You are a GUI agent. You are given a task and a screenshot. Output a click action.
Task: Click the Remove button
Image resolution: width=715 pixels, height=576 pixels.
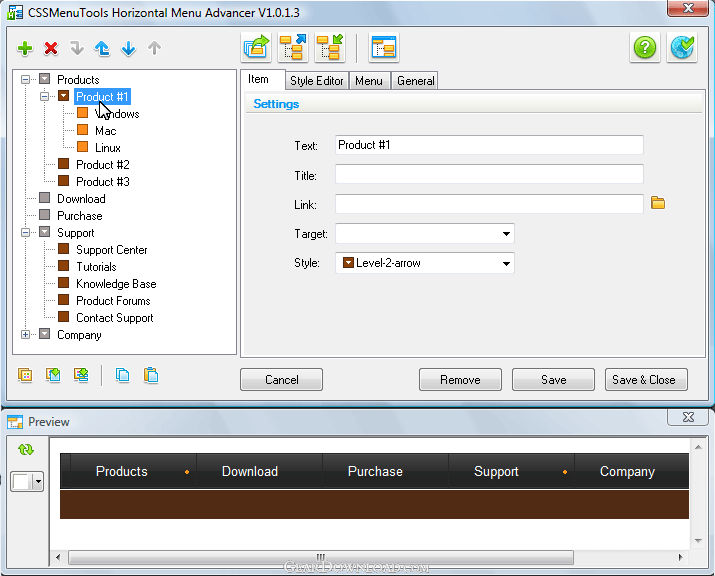tap(460, 379)
